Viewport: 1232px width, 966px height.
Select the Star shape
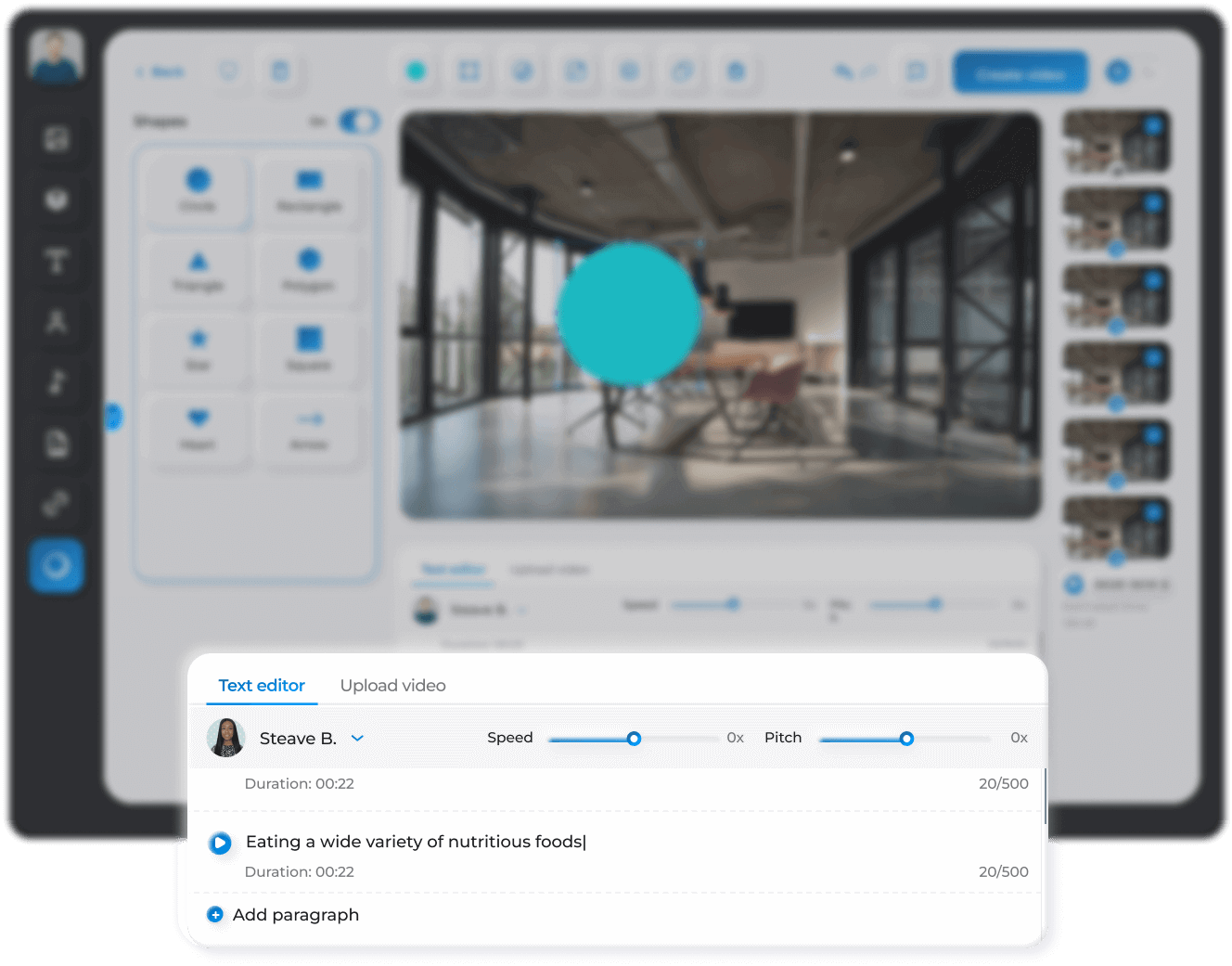196,350
